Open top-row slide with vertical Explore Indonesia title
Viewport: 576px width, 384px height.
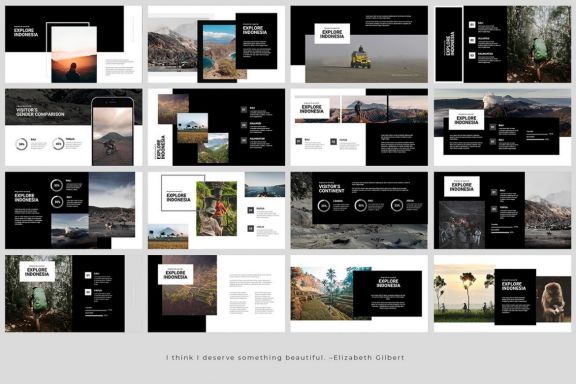[x=503, y=44]
